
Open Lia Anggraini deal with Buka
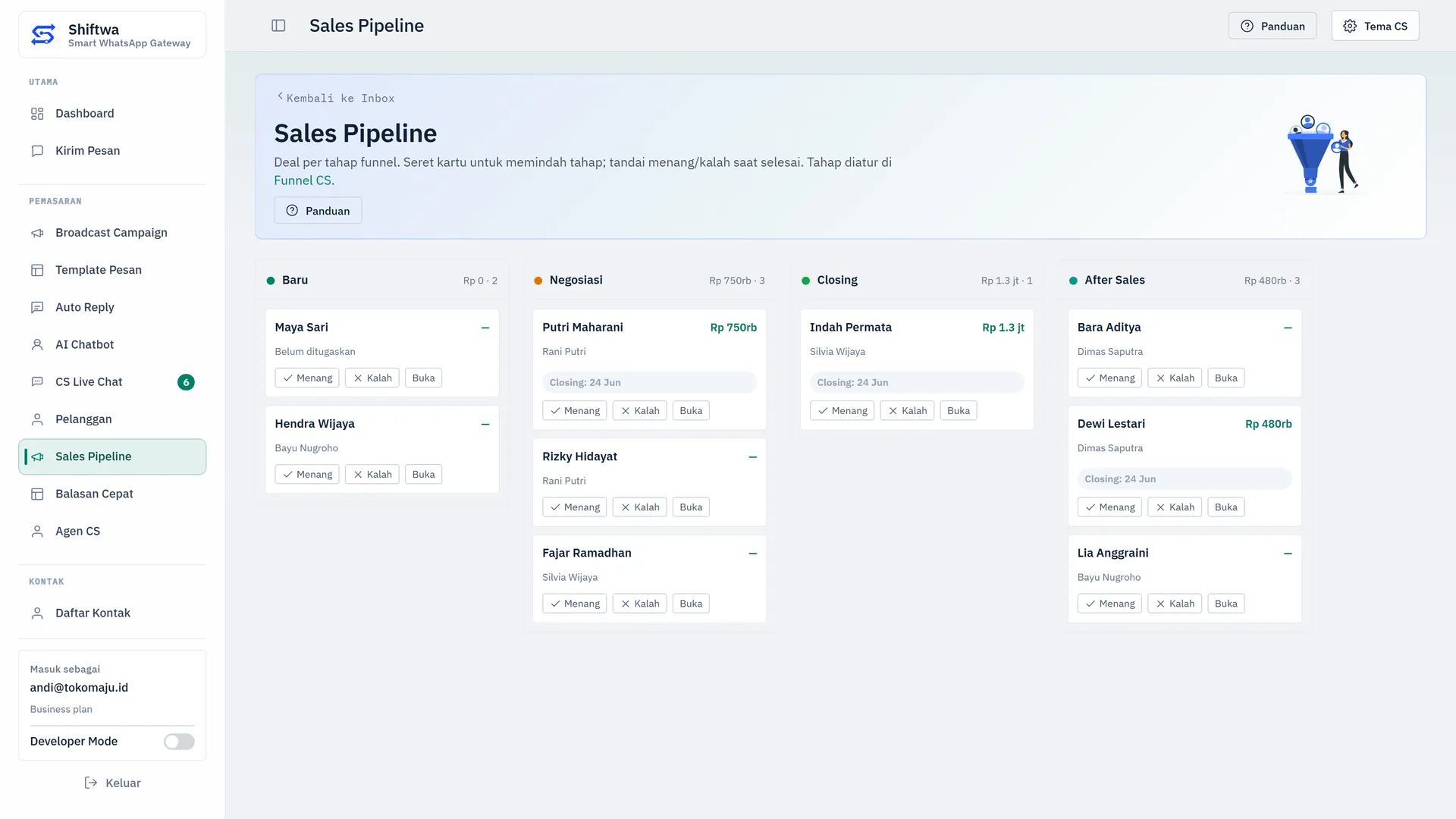tap(1226, 604)
